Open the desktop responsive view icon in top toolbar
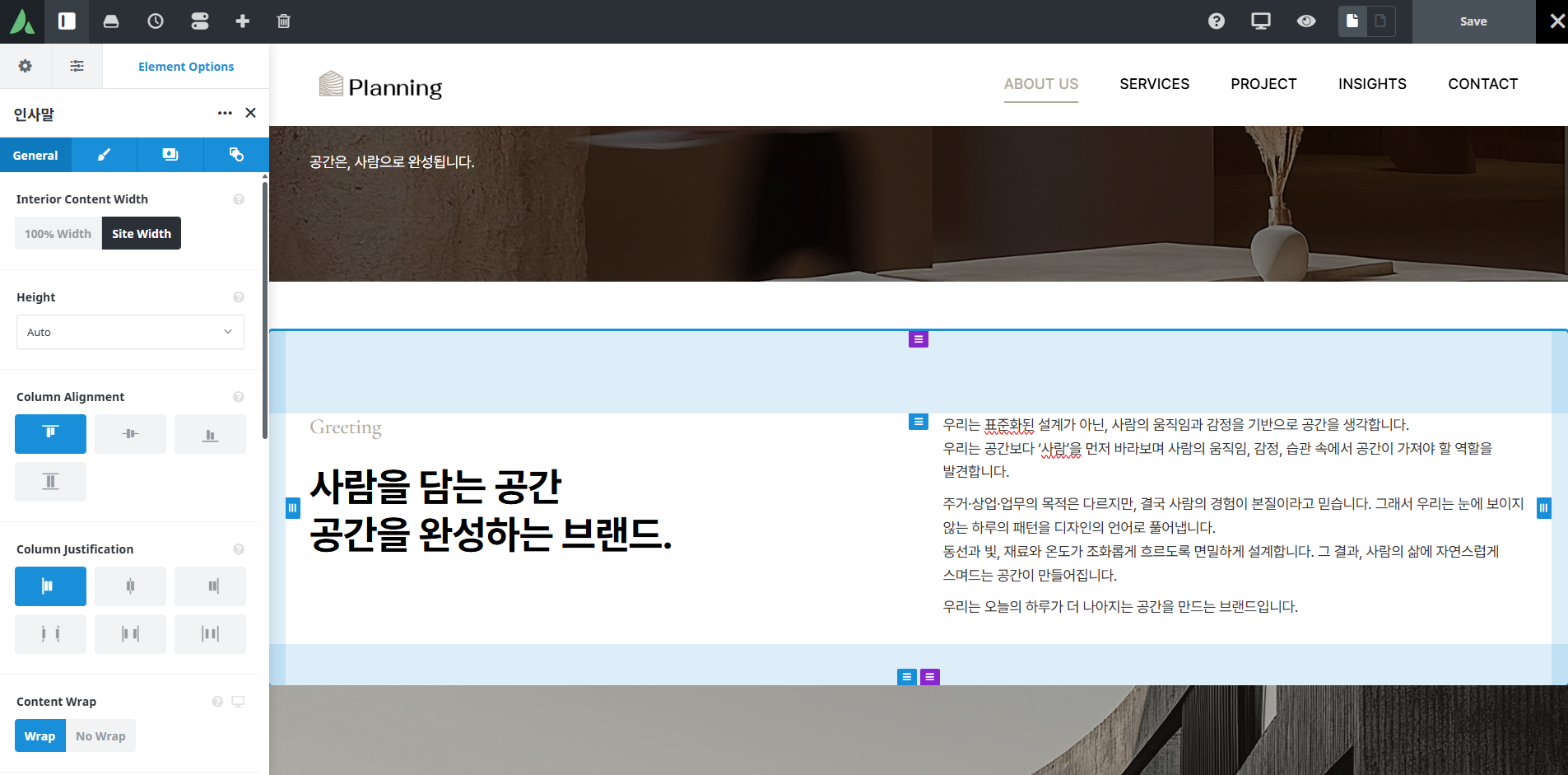The image size is (1568, 775). pos(1261,21)
